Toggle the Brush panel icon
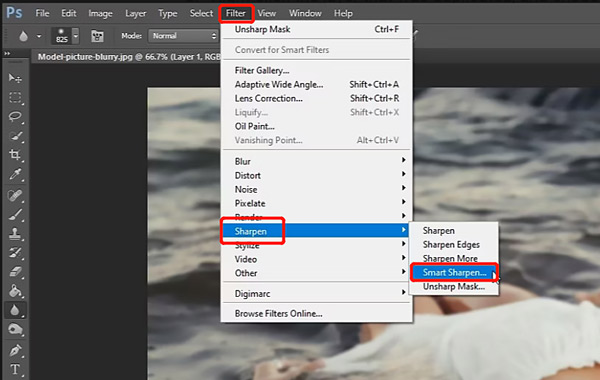The width and height of the screenshot is (600, 380). coord(97,36)
